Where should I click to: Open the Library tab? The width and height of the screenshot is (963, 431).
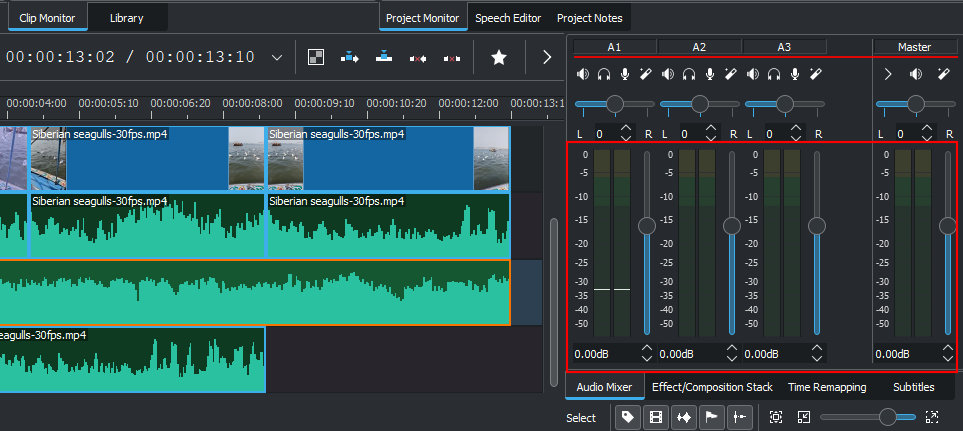126,18
